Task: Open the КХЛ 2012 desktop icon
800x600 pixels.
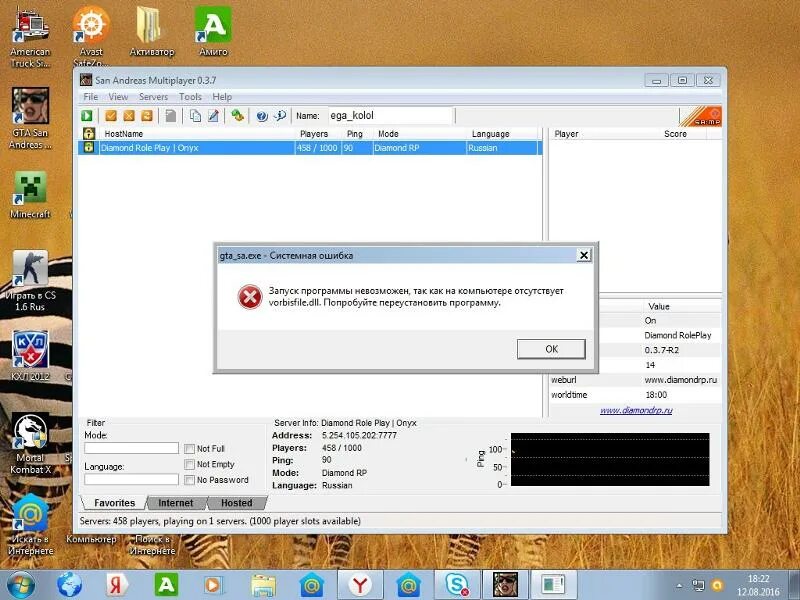Action: click(30, 356)
